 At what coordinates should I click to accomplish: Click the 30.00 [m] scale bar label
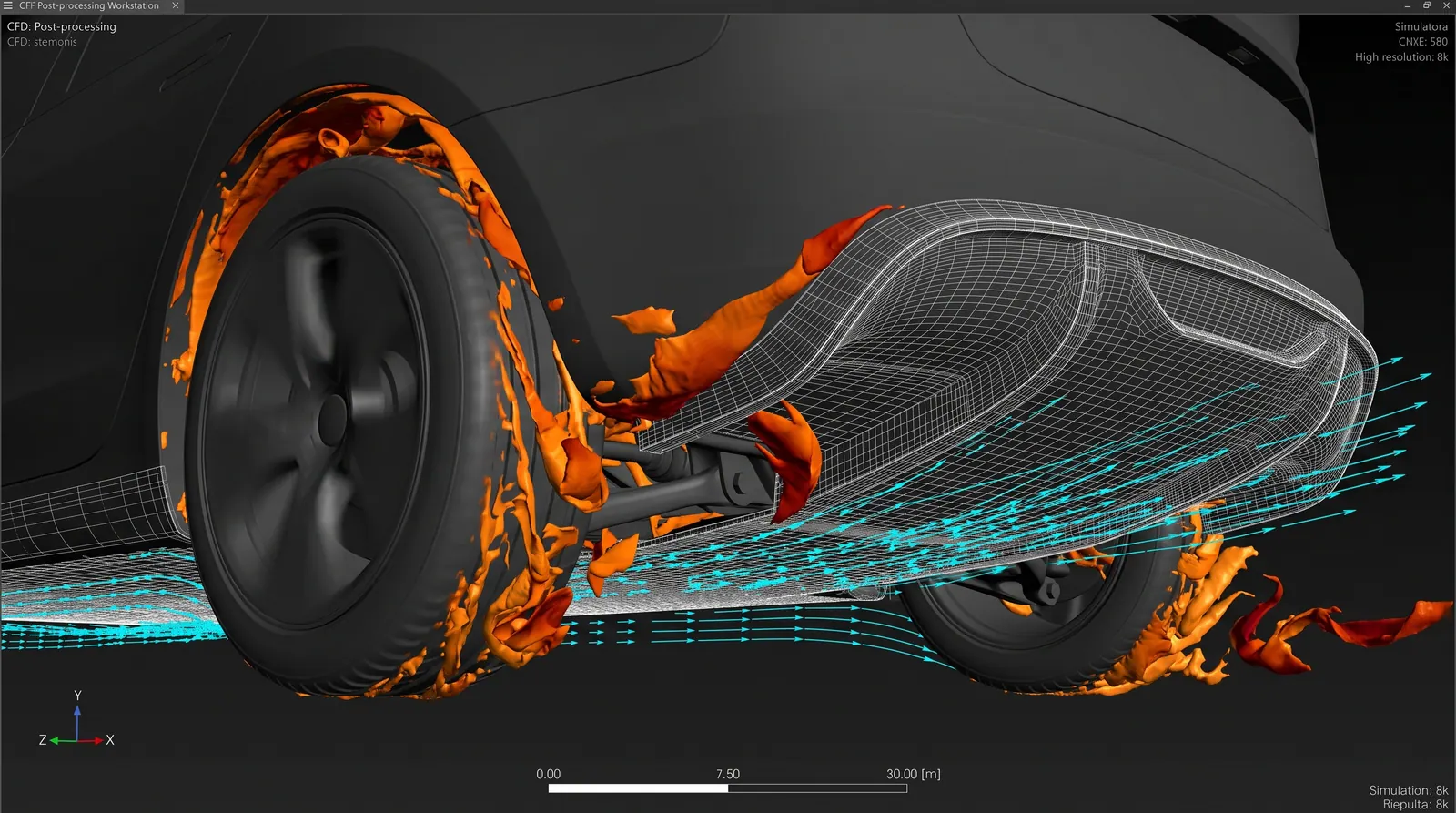click(913, 774)
